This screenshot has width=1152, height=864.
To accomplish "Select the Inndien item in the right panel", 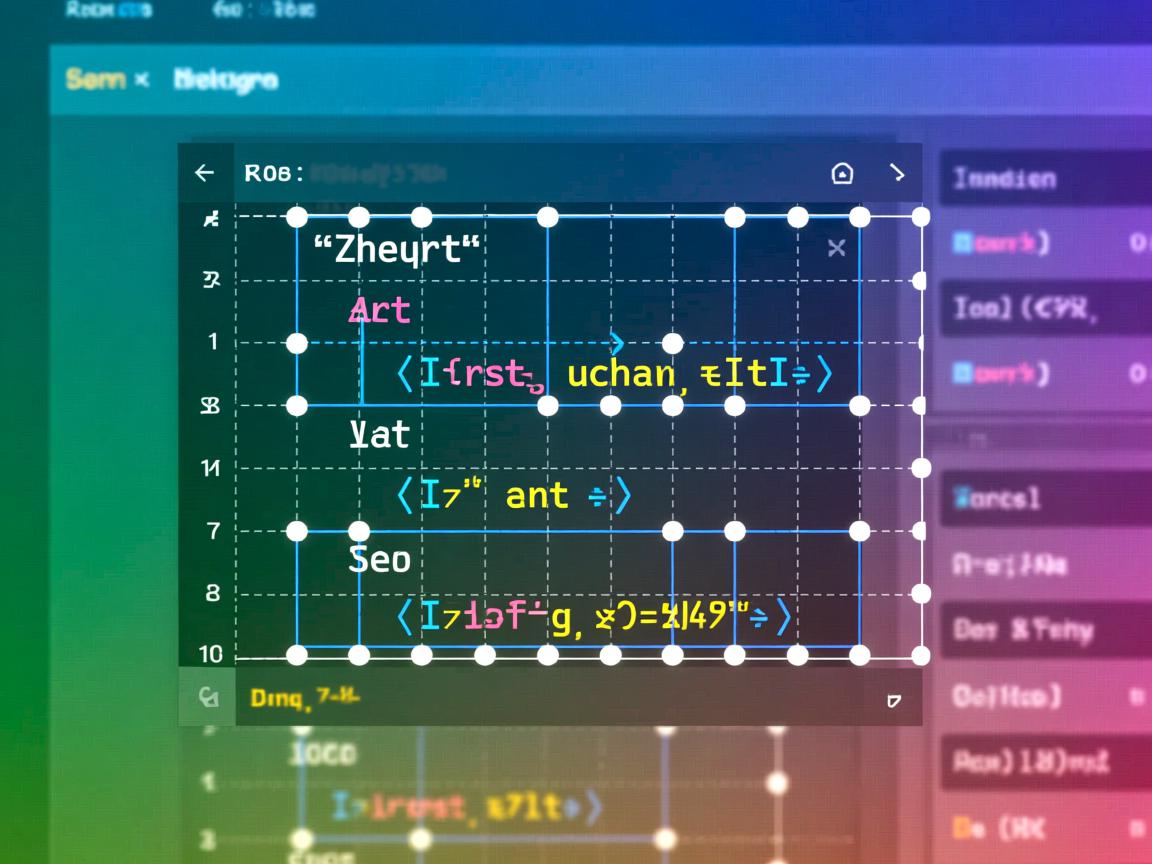I will pyautogui.click(x=1004, y=179).
